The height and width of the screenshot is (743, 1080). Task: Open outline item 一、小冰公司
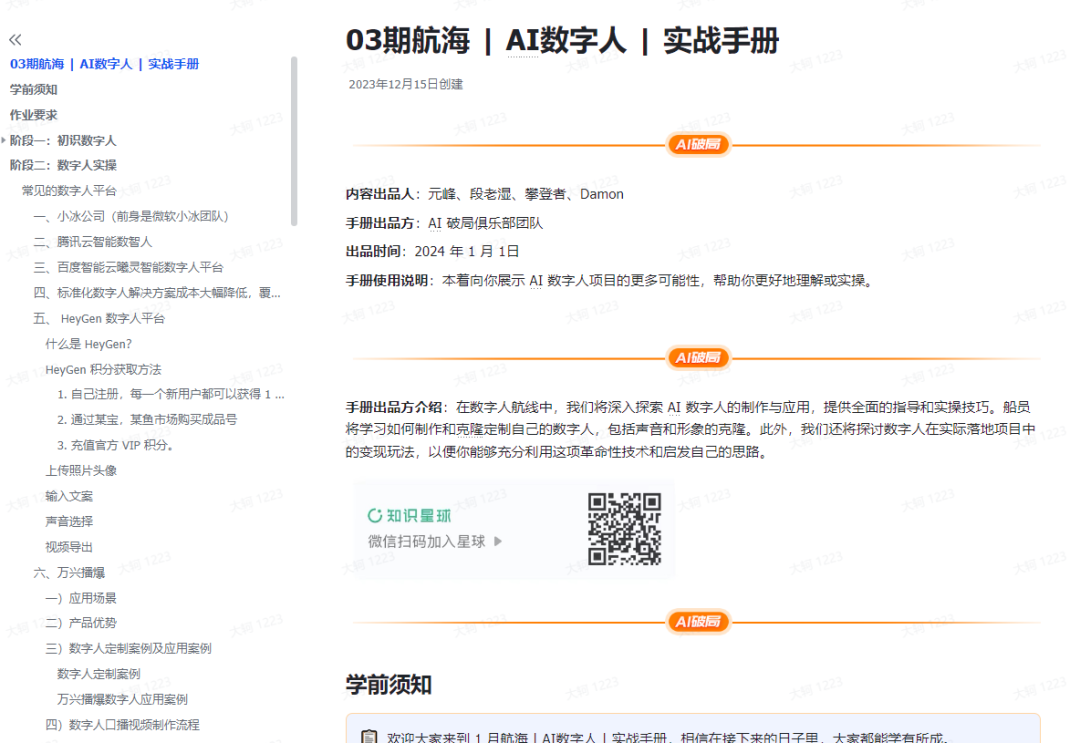pos(131,216)
